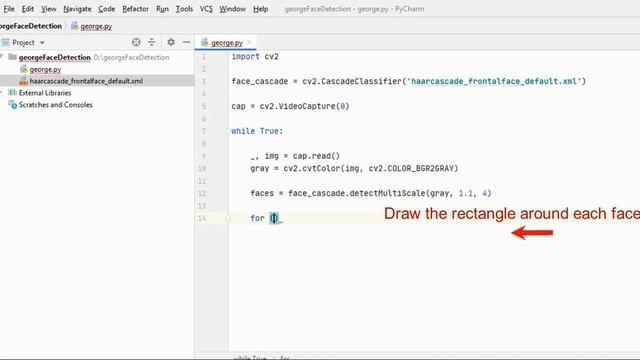Select the george.py editor tab
This screenshot has width=640, height=360.
point(227,42)
